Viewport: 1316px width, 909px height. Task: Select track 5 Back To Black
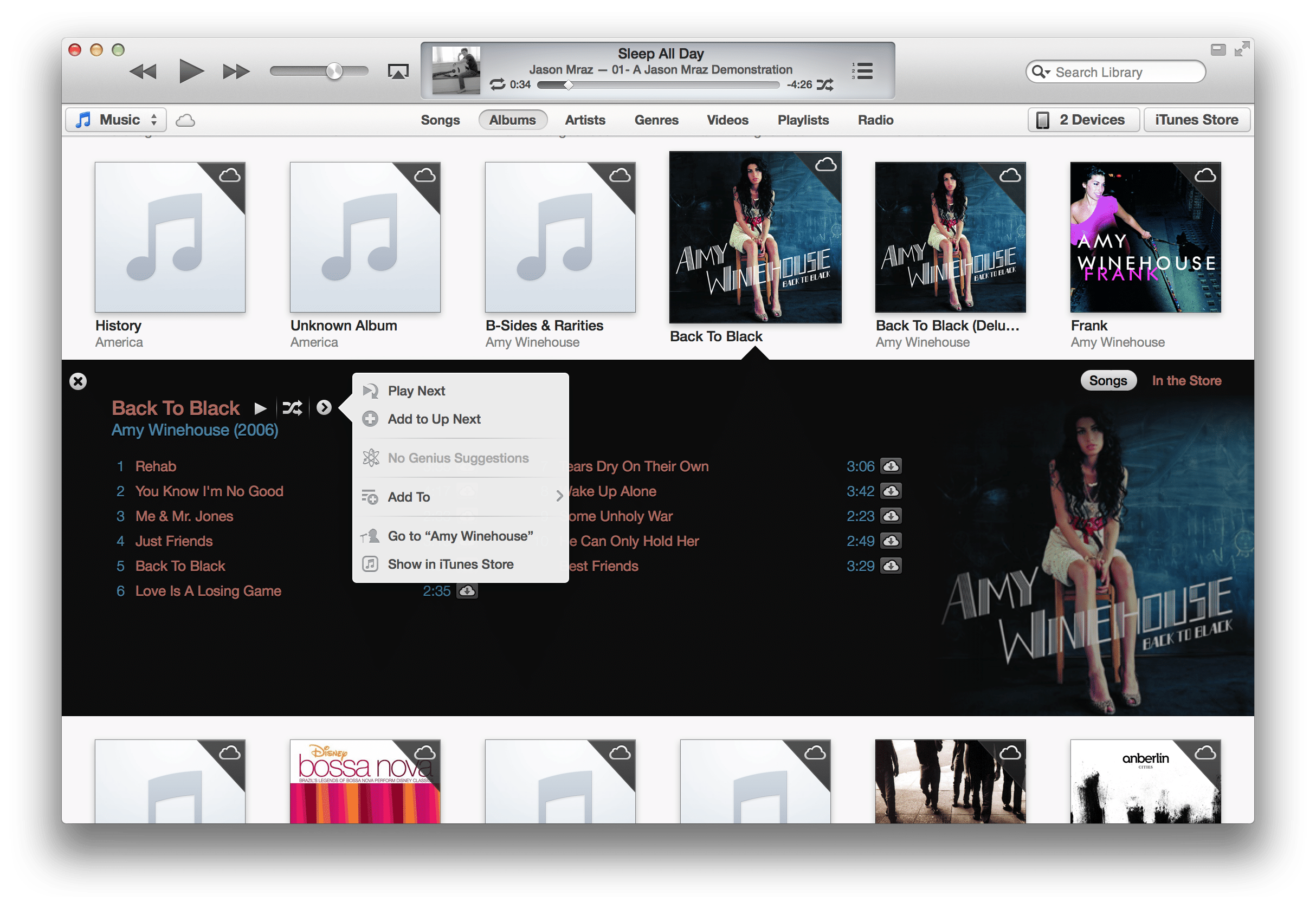click(180, 567)
